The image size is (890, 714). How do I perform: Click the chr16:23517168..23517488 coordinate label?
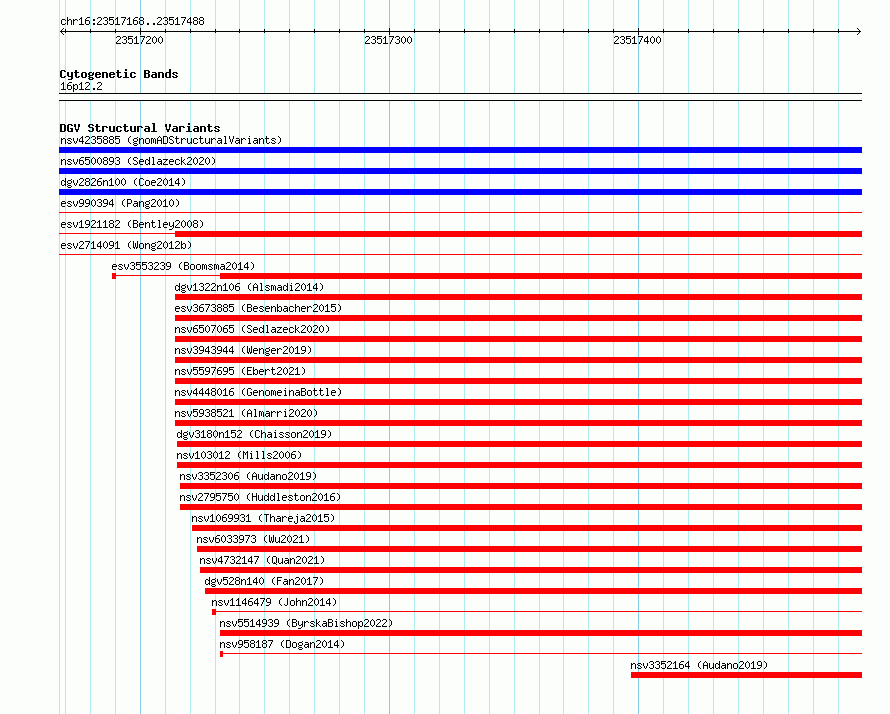tap(132, 22)
